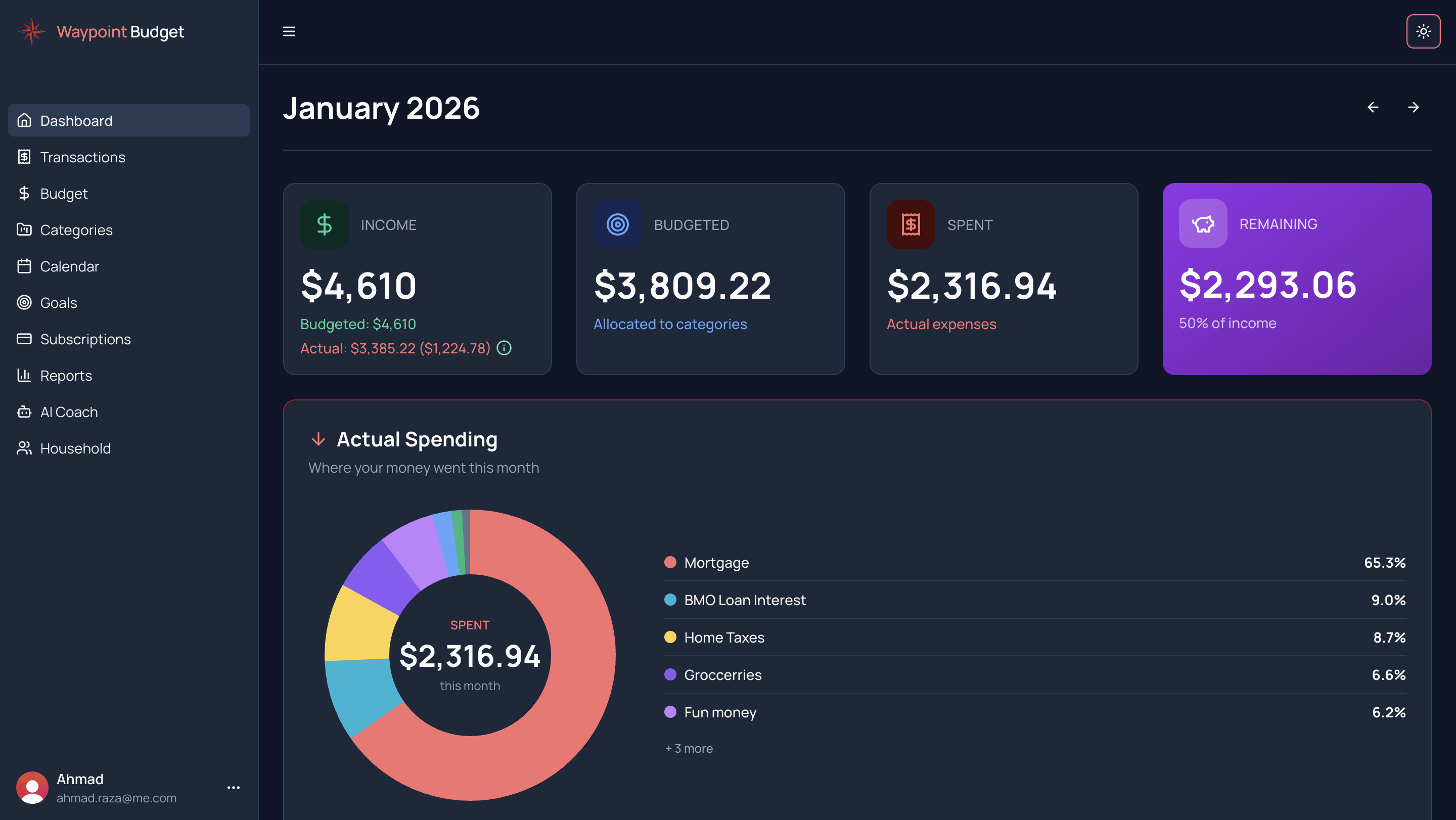Go to next month with right arrow
Screen dimensions: 1456x820
point(1413,107)
